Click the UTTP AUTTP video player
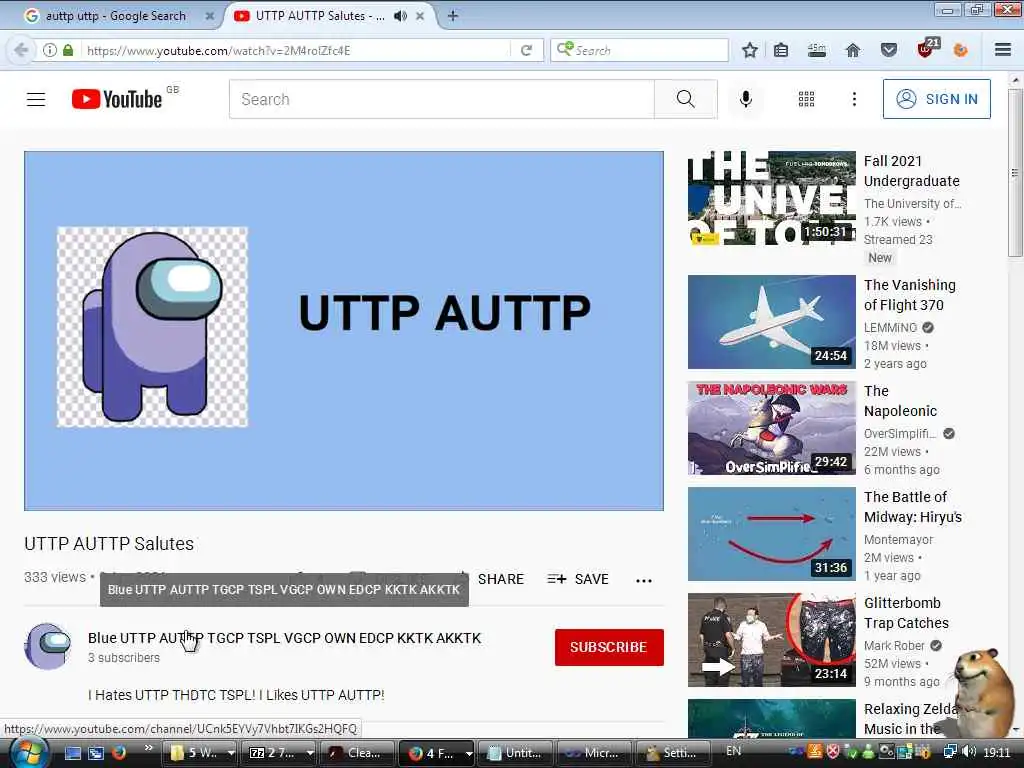The image size is (1024, 768). click(x=344, y=330)
